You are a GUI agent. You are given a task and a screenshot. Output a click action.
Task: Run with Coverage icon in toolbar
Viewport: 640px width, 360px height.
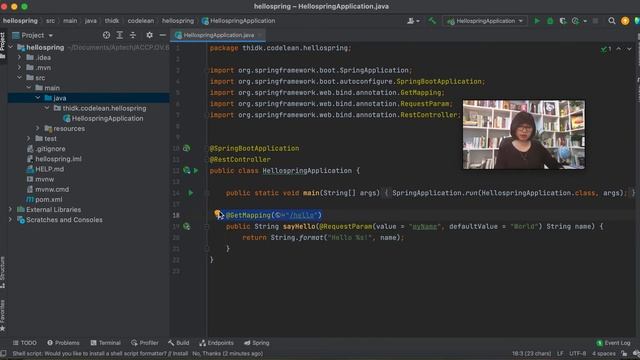tap(563, 21)
